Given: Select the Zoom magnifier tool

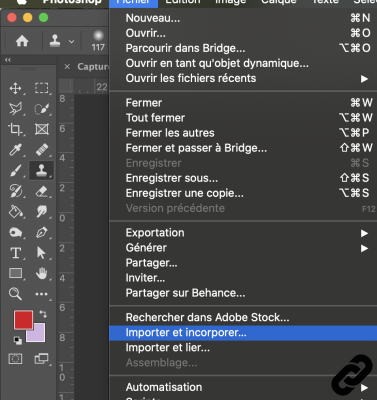Looking at the screenshot, I should pyautogui.click(x=15, y=294).
